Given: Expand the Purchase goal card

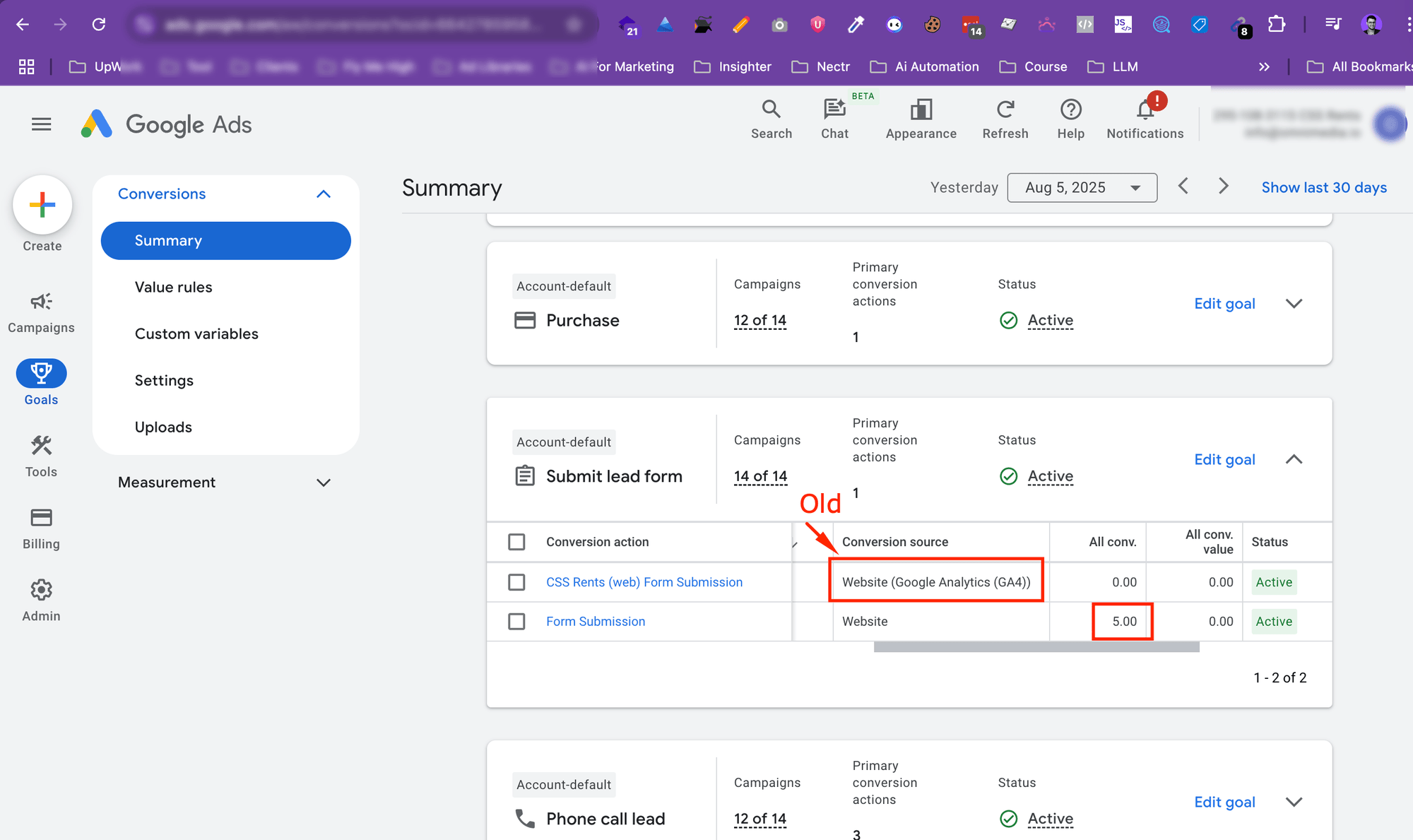Looking at the screenshot, I should click(x=1294, y=304).
